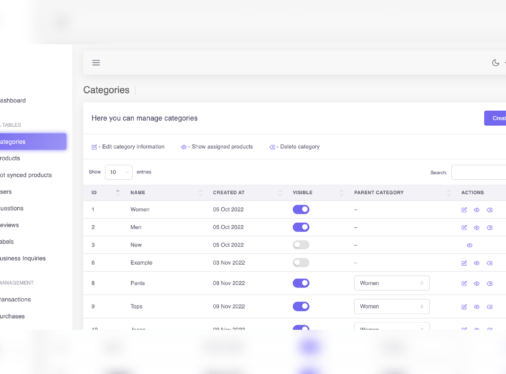Show assigned products for Women
This screenshot has width=506, height=374.
[477, 210]
